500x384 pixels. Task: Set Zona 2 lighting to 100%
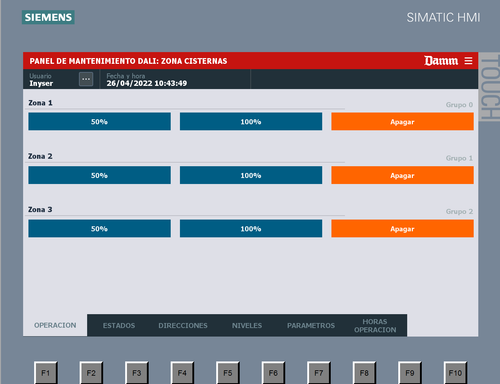pos(251,175)
